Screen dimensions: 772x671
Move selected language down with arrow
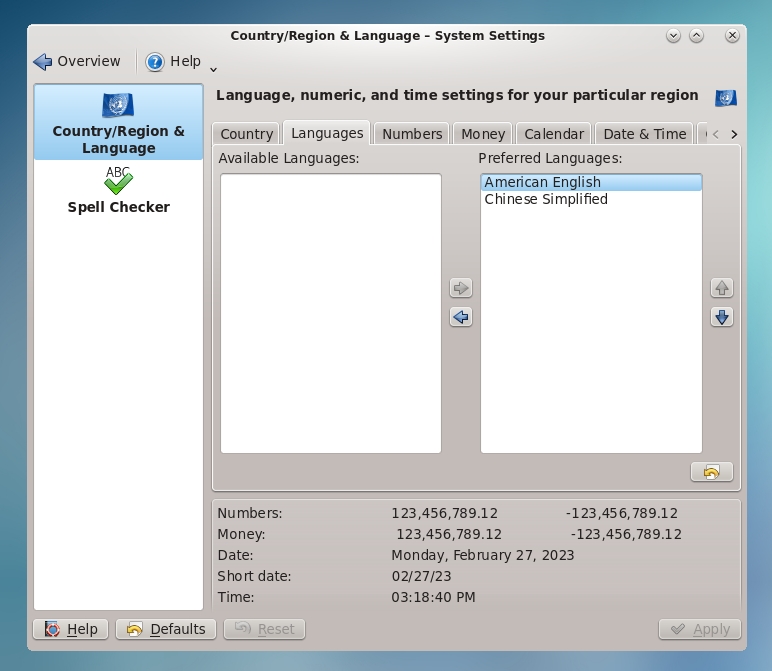[x=721, y=317]
